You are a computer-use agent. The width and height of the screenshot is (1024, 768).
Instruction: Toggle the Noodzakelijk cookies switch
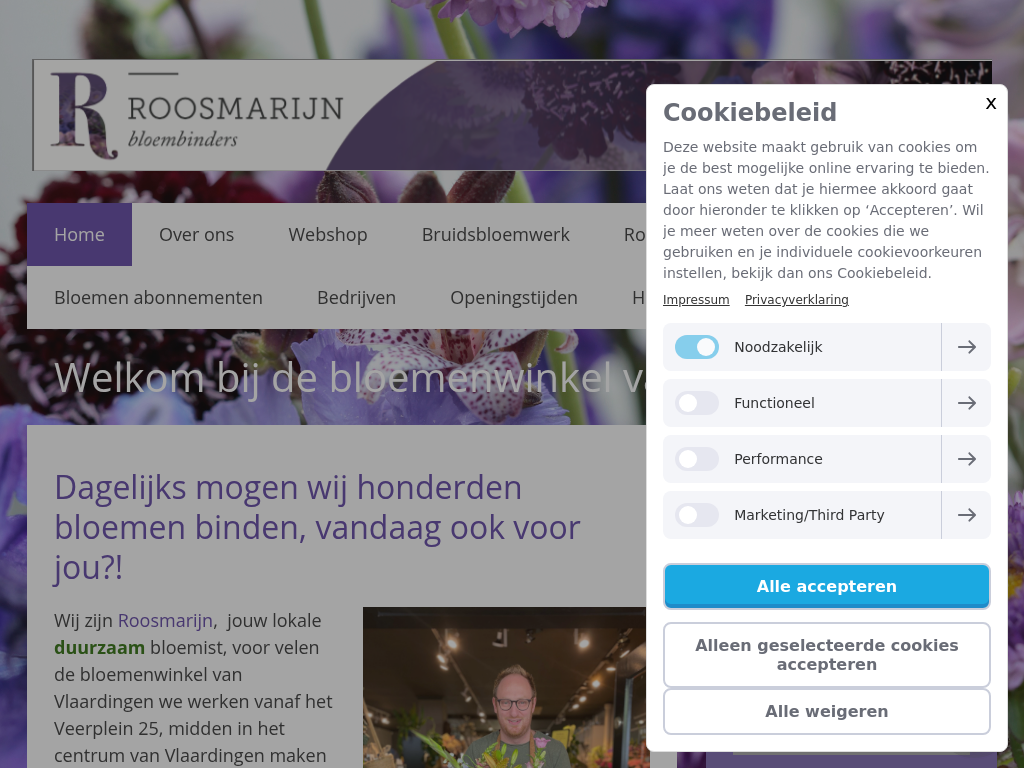[x=697, y=347]
